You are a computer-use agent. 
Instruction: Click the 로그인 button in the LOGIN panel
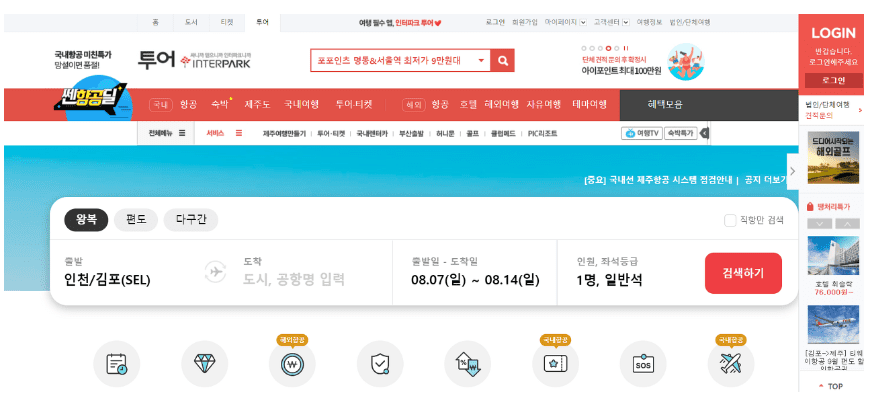(834, 80)
